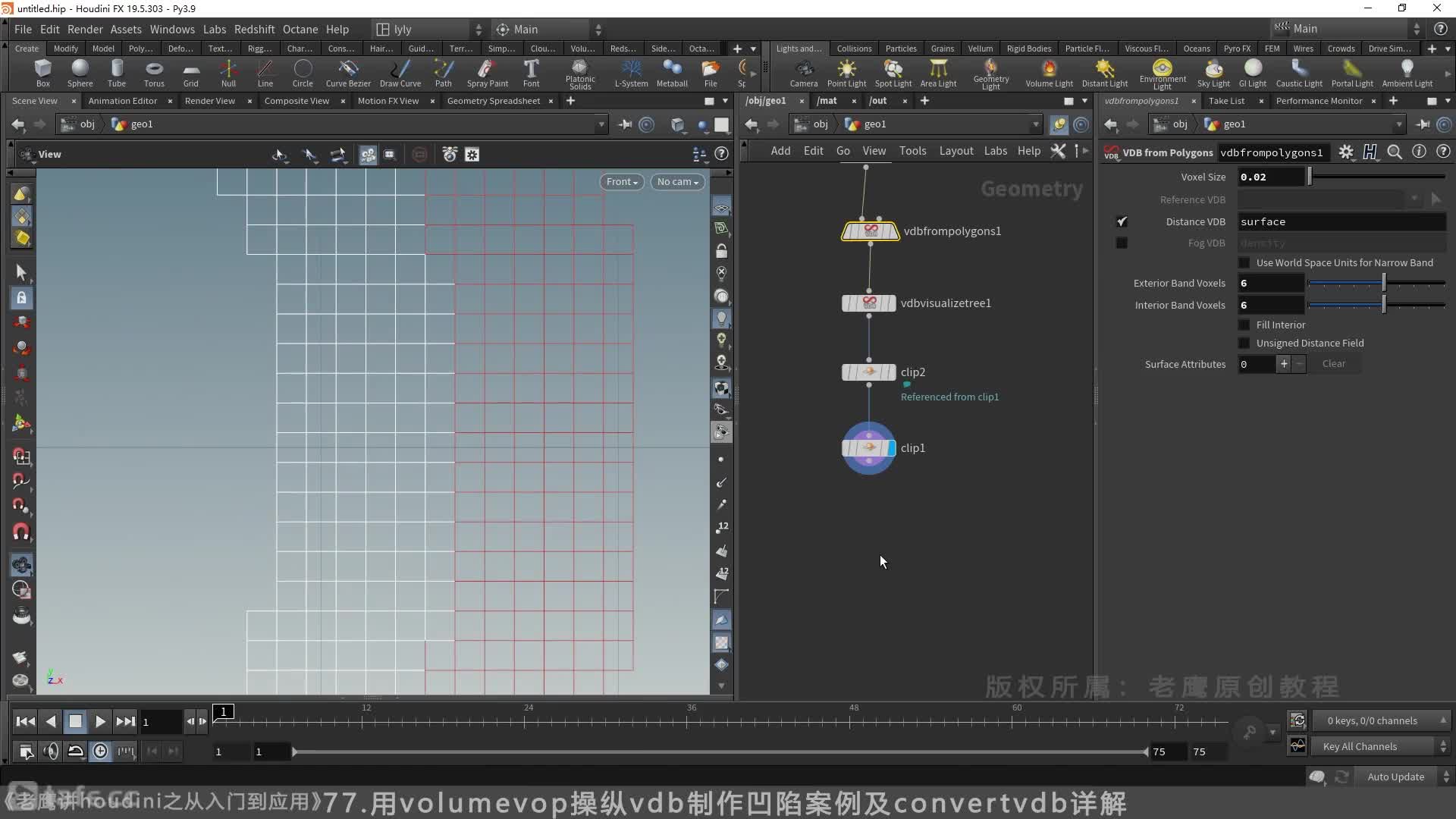Screen dimensions: 1456x819
Task: Open the Render menu
Action: tap(85, 29)
